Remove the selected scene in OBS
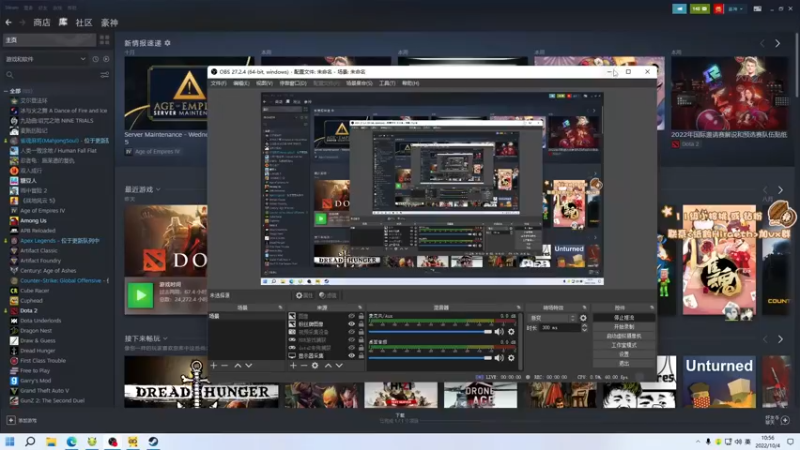 (224, 365)
